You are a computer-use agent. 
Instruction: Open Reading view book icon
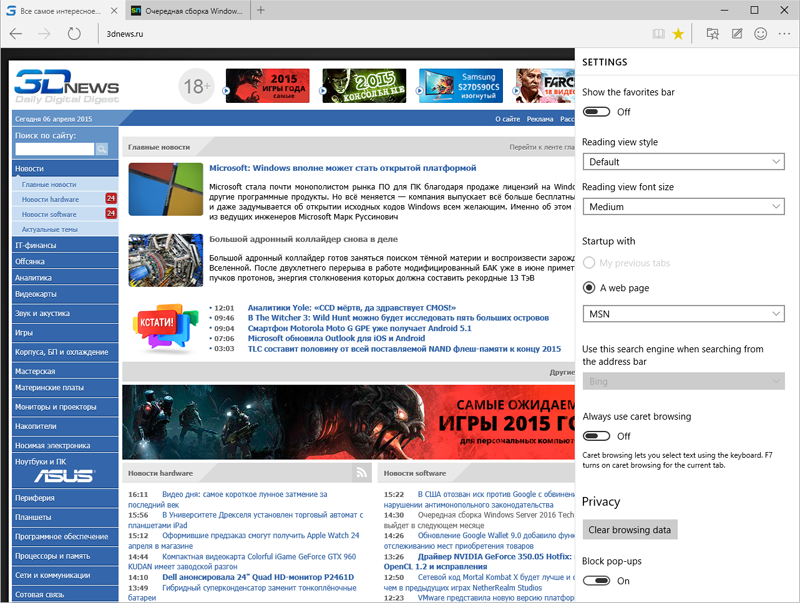659,34
